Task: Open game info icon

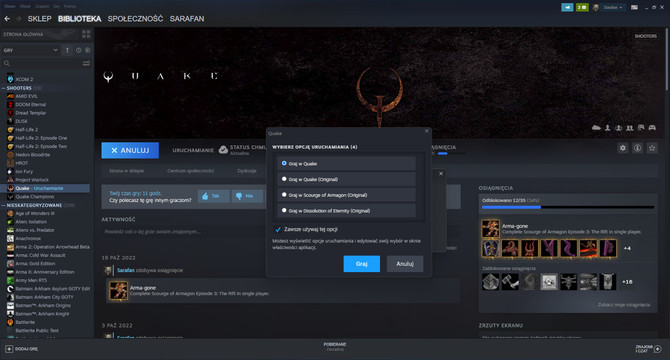Action: [x=637, y=148]
